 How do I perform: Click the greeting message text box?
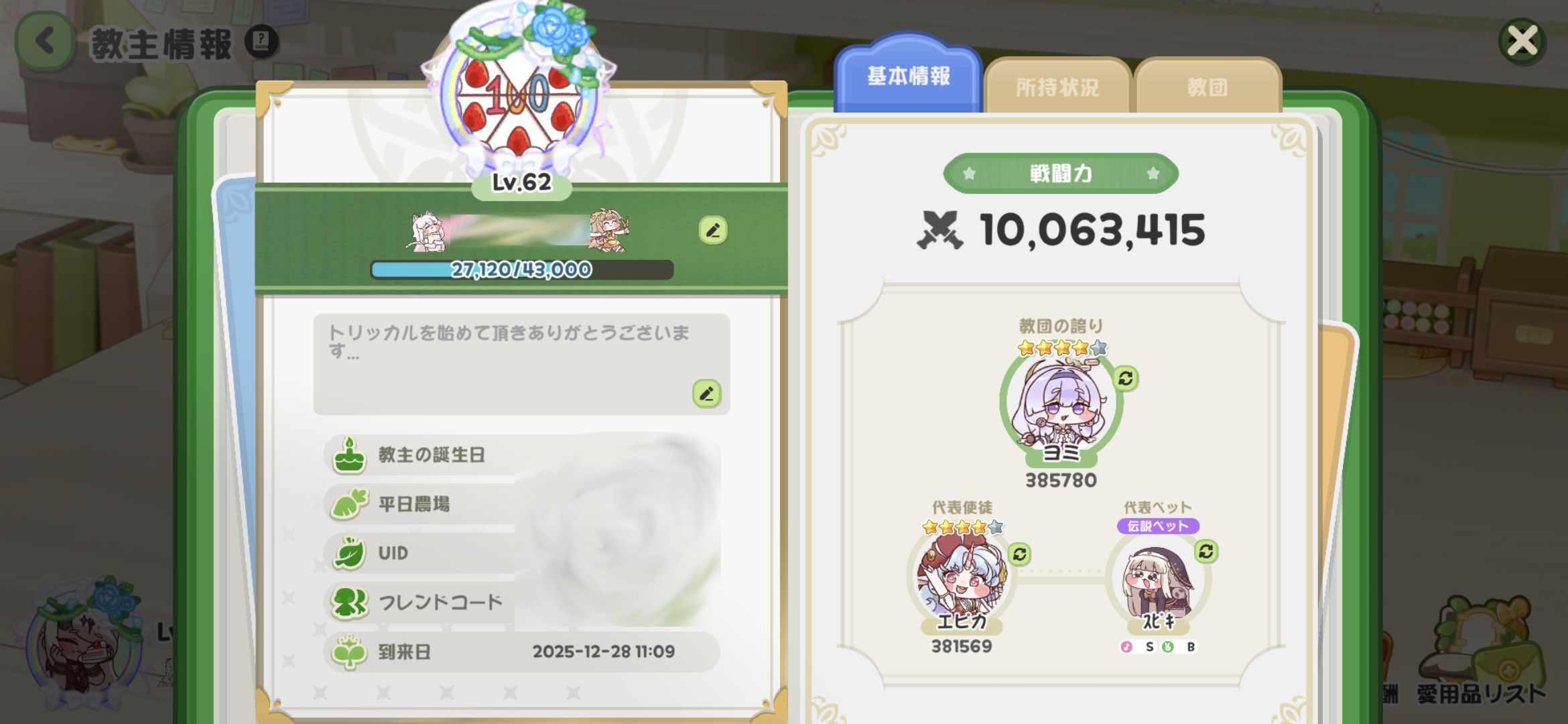521,364
